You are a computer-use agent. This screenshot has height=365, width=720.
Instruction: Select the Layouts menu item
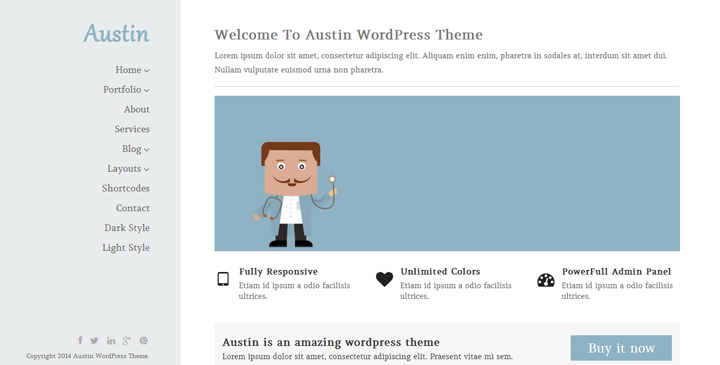click(x=124, y=168)
